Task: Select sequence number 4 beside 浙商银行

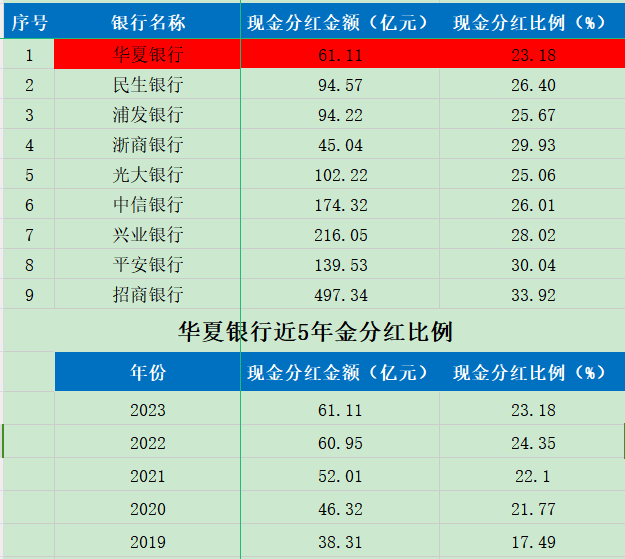Action: coord(29,144)
